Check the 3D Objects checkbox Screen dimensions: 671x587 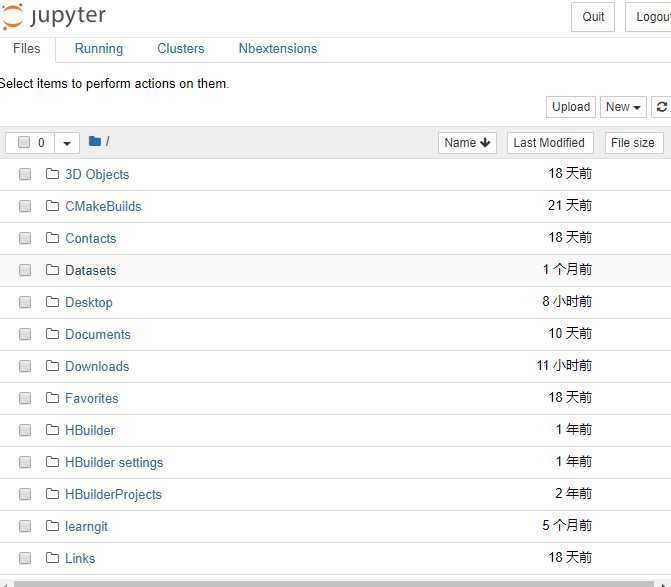(25, 174)
